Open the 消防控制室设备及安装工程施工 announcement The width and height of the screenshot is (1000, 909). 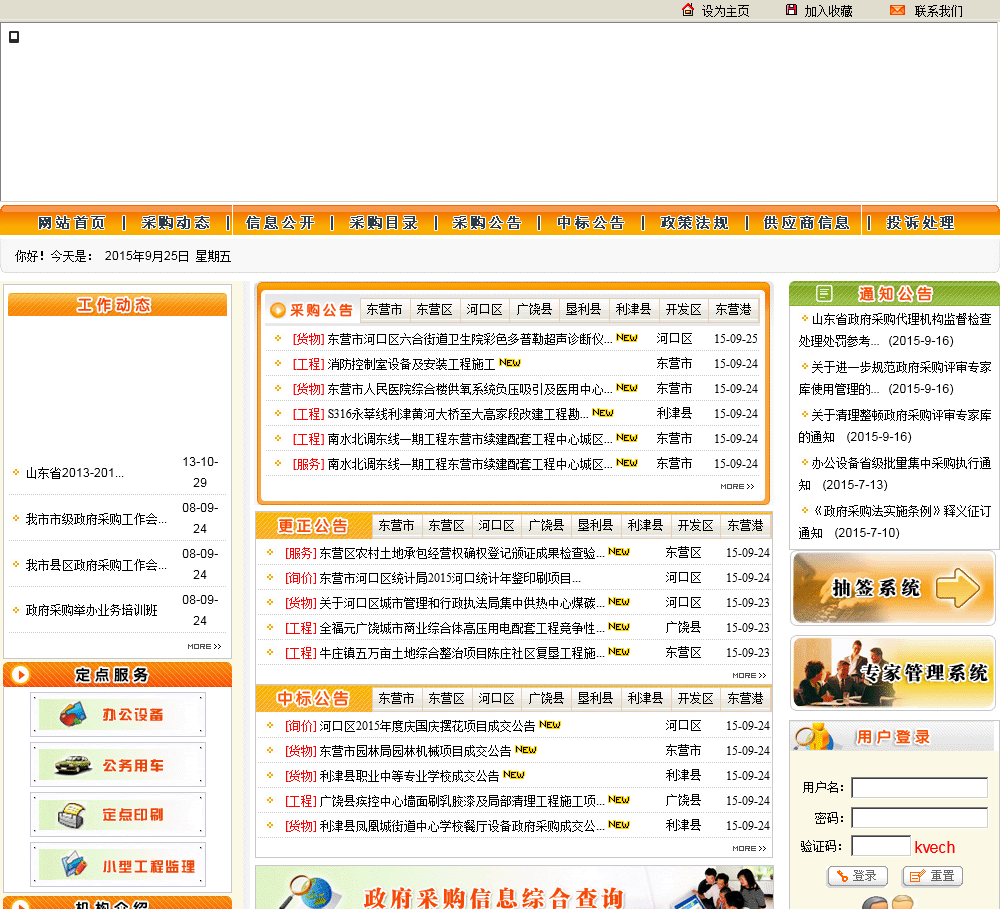[x=410, y=364]
